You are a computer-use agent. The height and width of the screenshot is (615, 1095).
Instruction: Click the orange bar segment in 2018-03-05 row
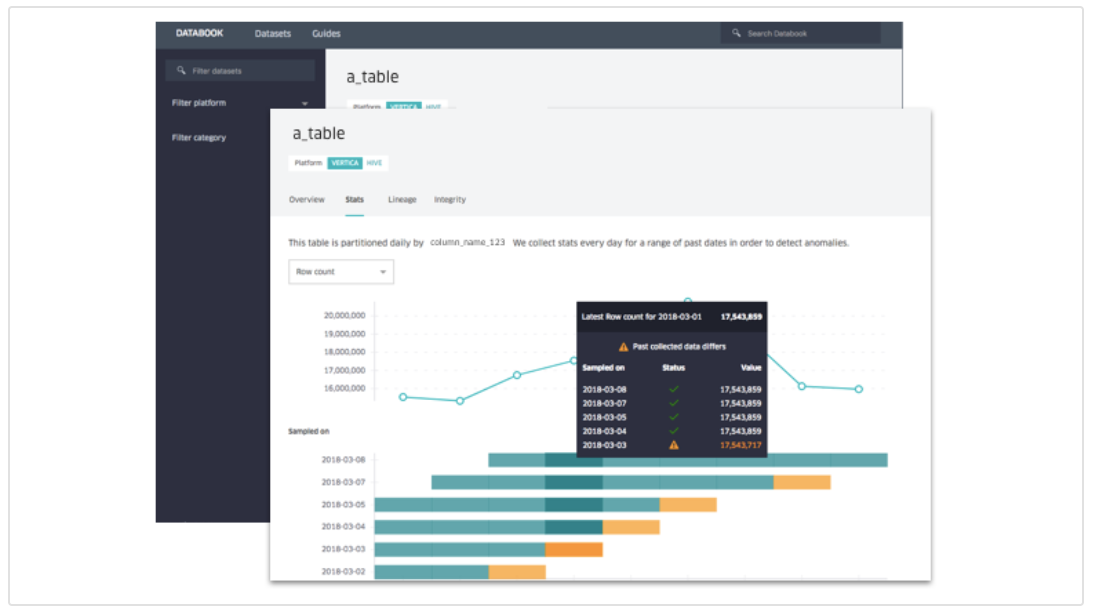[x=688, y=504]
